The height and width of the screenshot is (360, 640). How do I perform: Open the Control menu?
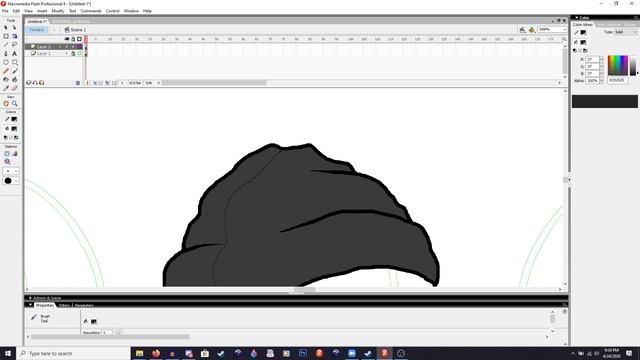113,11
